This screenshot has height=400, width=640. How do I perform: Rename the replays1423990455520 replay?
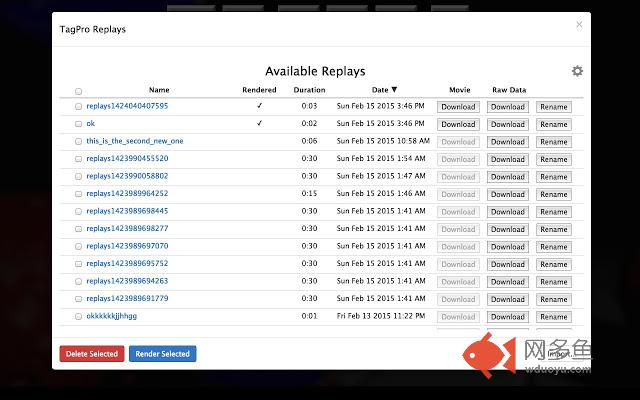click(x=553, y=159)
